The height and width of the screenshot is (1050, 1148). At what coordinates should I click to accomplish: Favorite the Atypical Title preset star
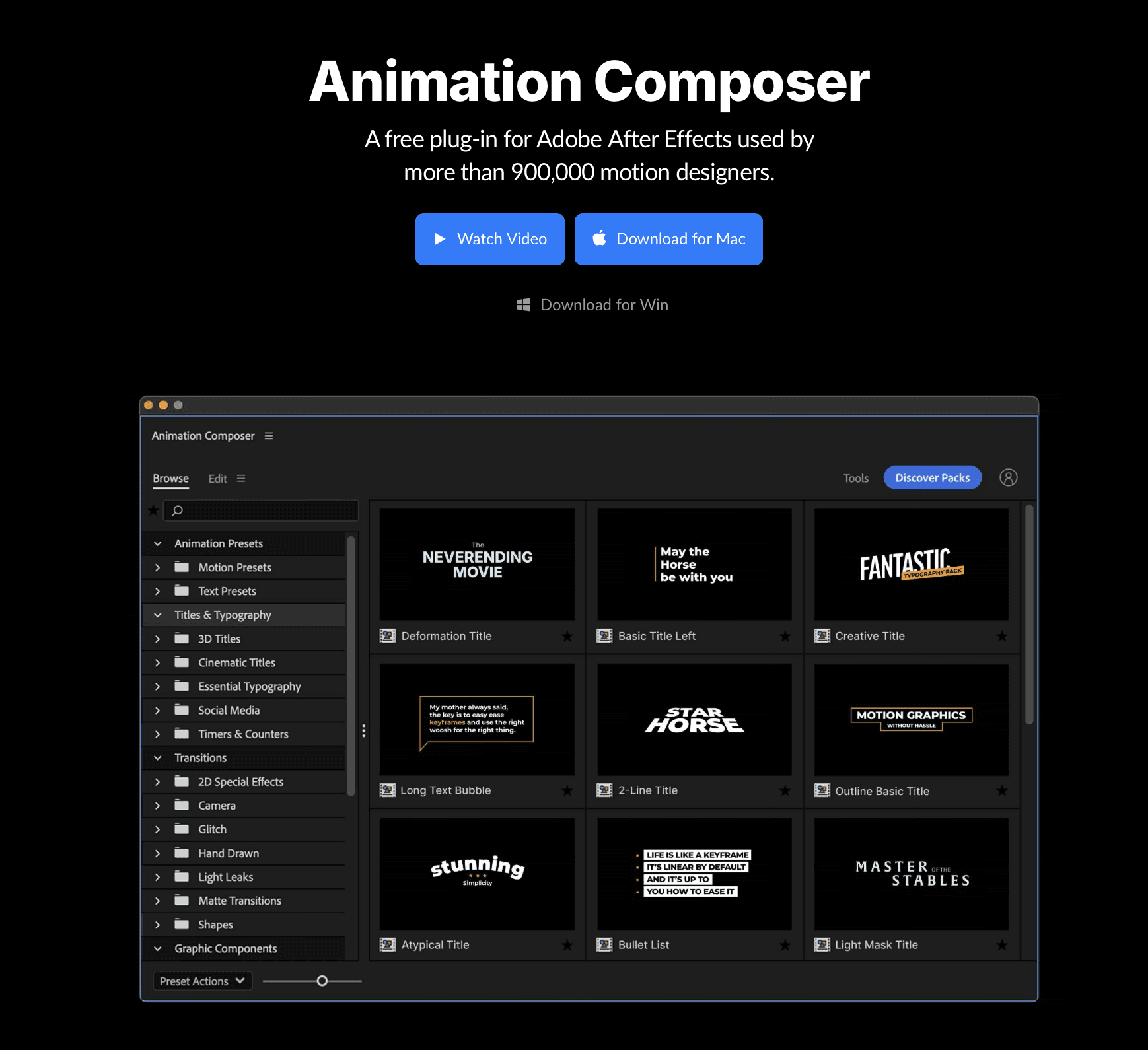[567, 945]
